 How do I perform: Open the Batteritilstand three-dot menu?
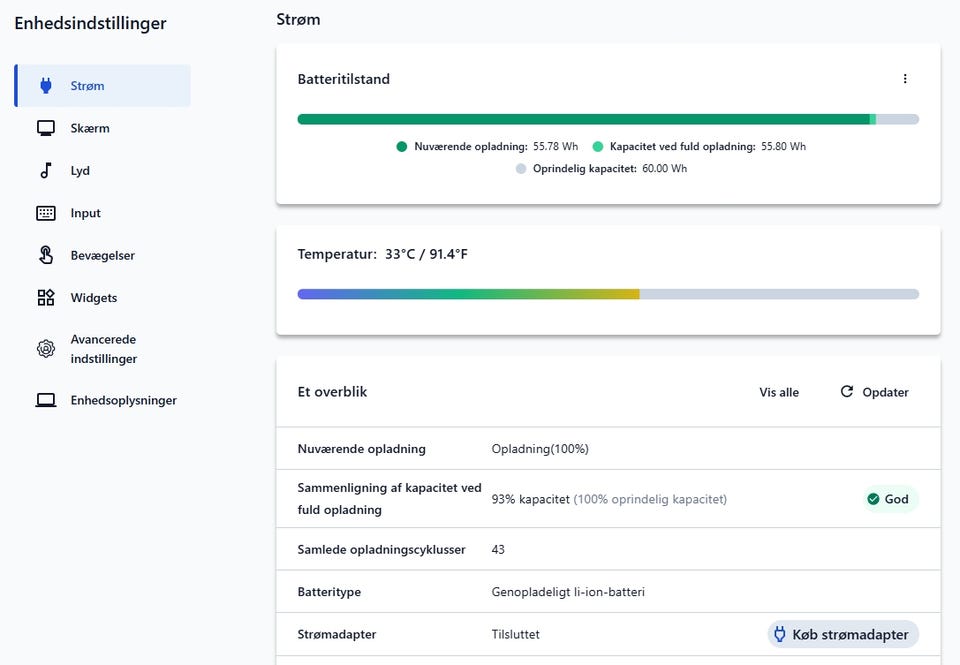coord(905,79)
